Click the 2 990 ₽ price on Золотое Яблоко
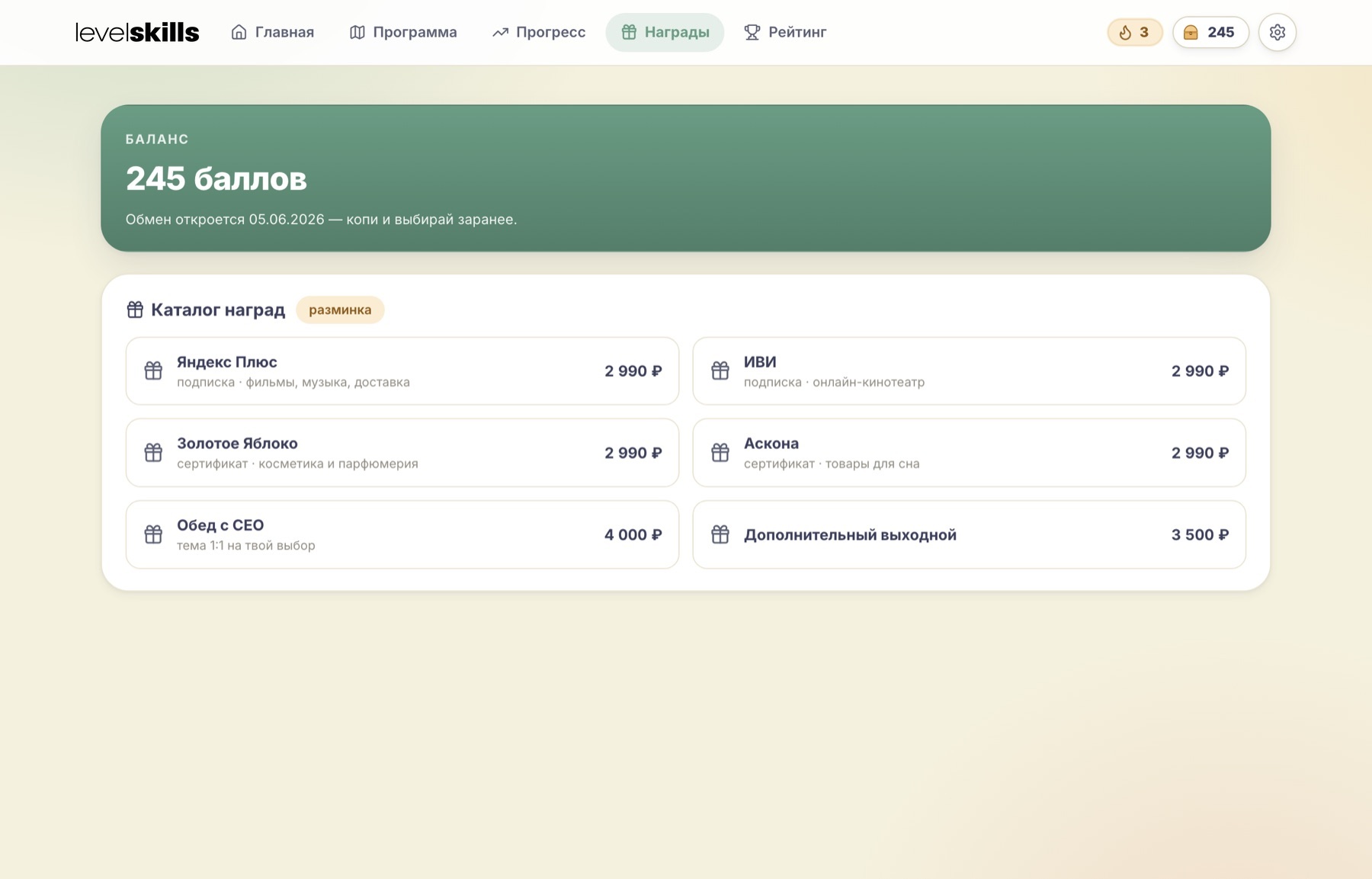Screen dimensions: 1372x879 (633, 453)
